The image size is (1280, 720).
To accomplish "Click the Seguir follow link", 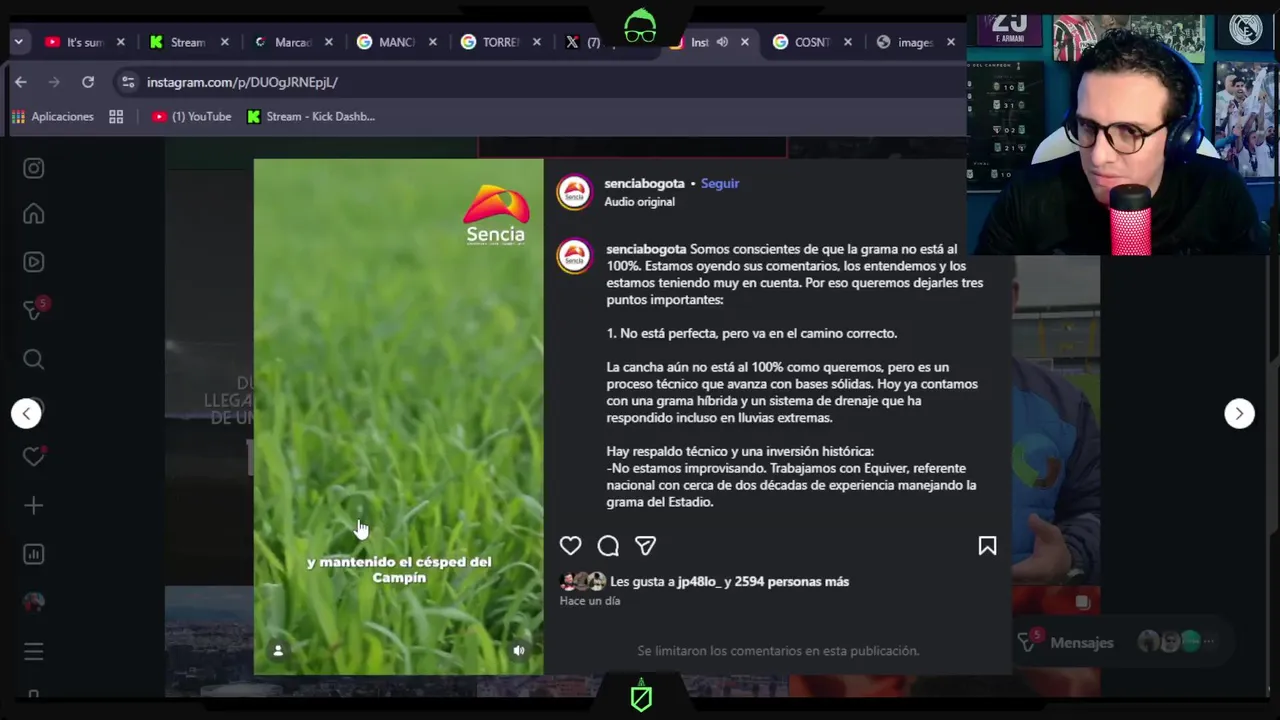I will tap(720, 184).
